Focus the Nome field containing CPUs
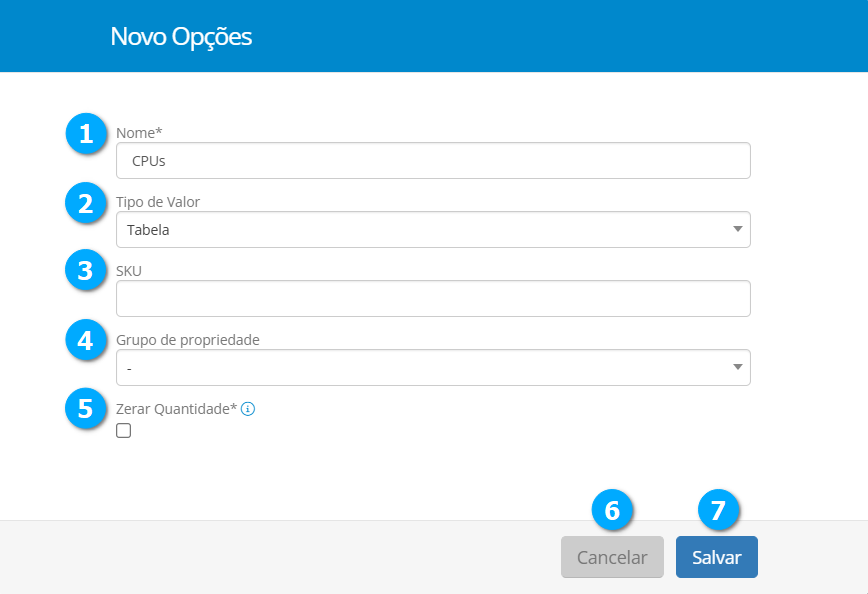Viewport: 868px width, 594px height. [433, 160]
